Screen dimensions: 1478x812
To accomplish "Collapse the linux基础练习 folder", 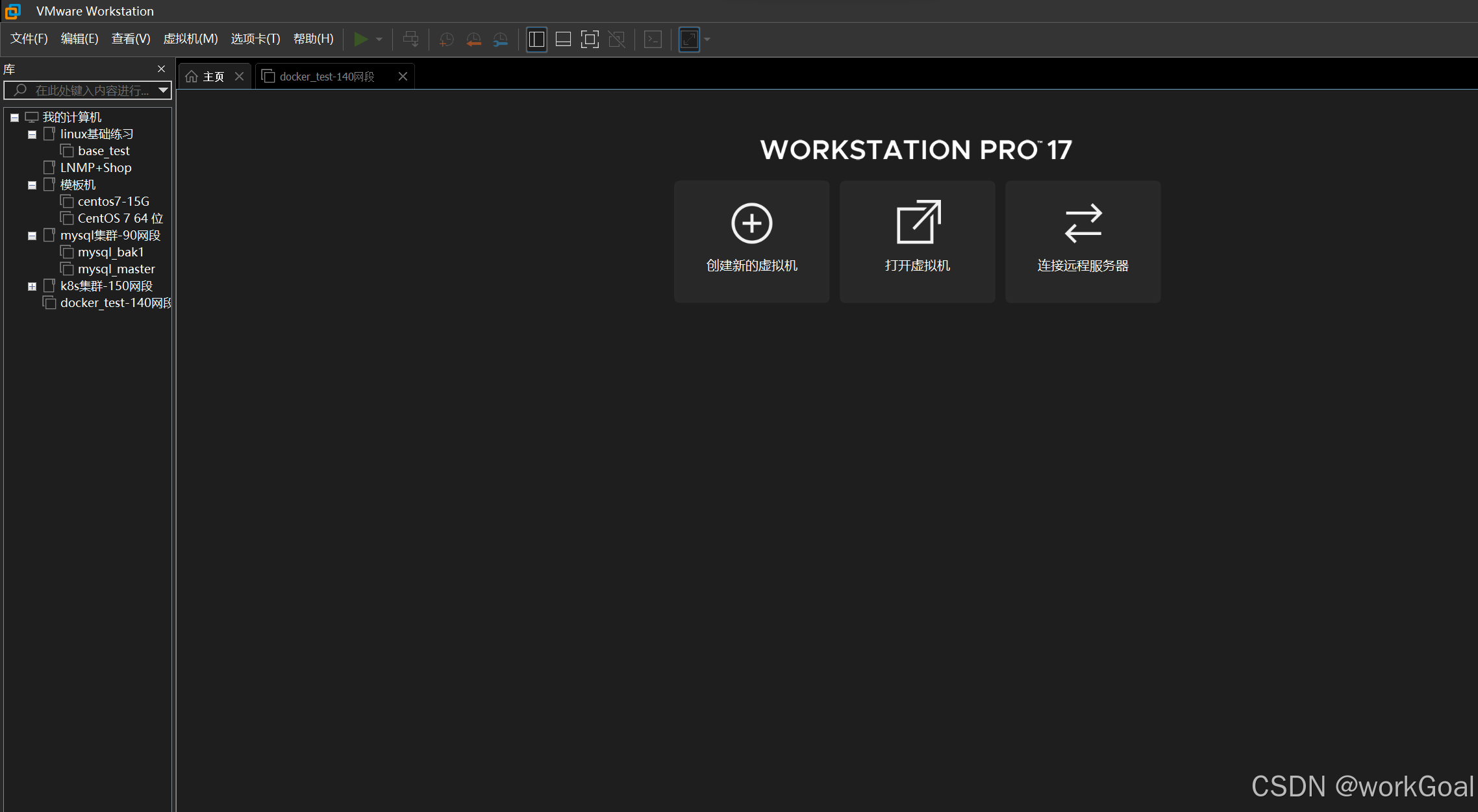I will coord(32,134).
